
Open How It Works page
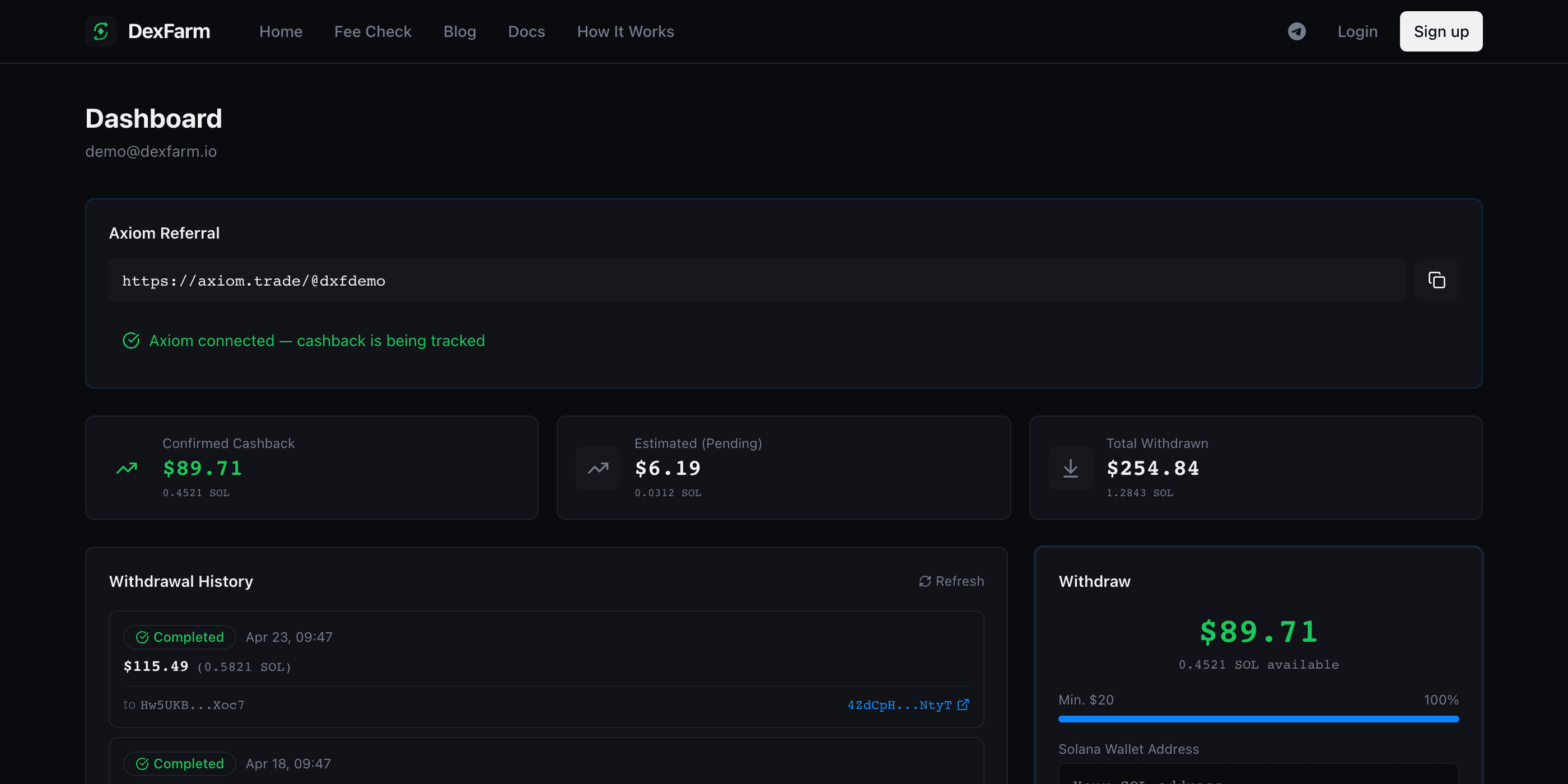click(x=625, y=32)
